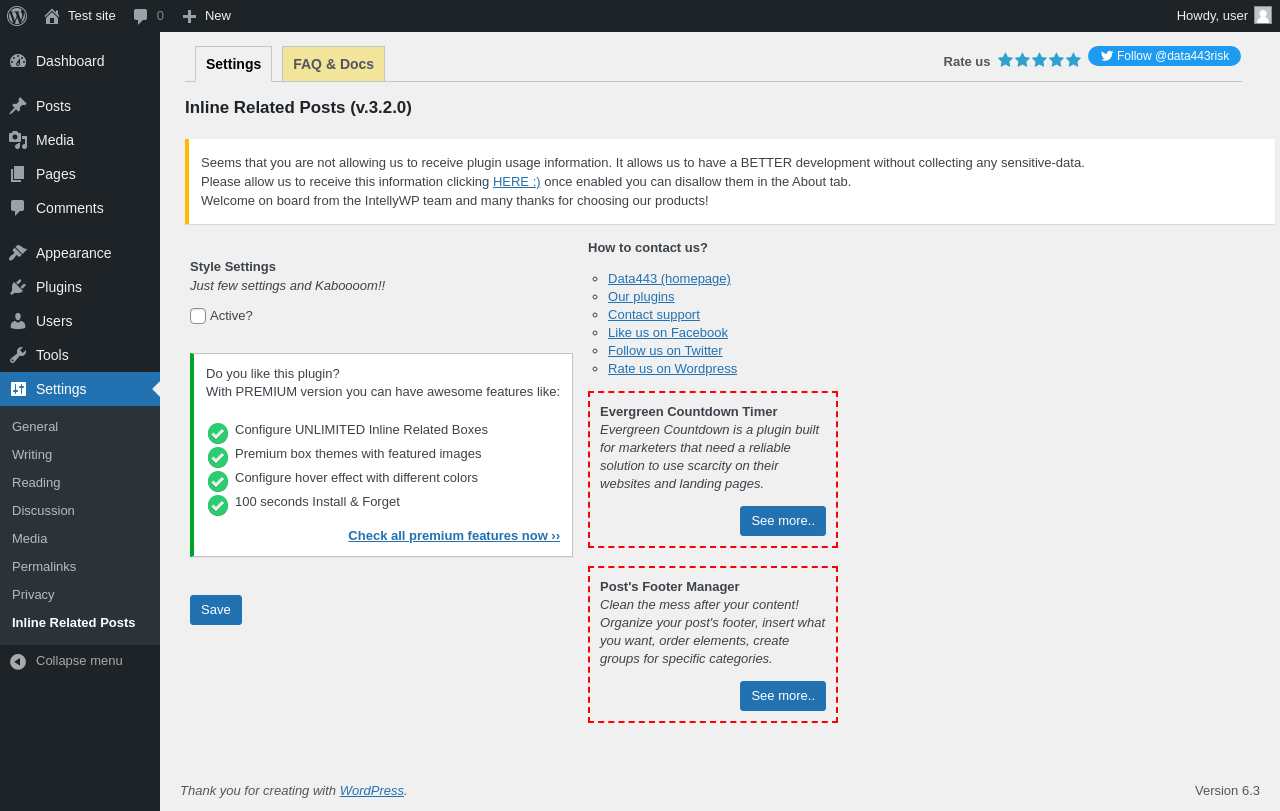
Task: Click the Appearance paintbrush icon
Action: 18,253
